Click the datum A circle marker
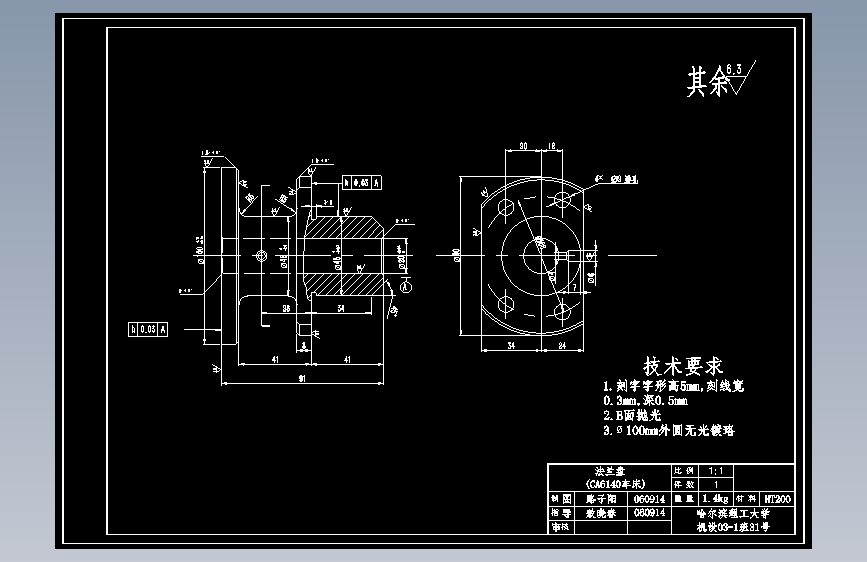Image resolution: width=867 pixels, height=562 pixels. pyautogui.click(x=406, y=287)
